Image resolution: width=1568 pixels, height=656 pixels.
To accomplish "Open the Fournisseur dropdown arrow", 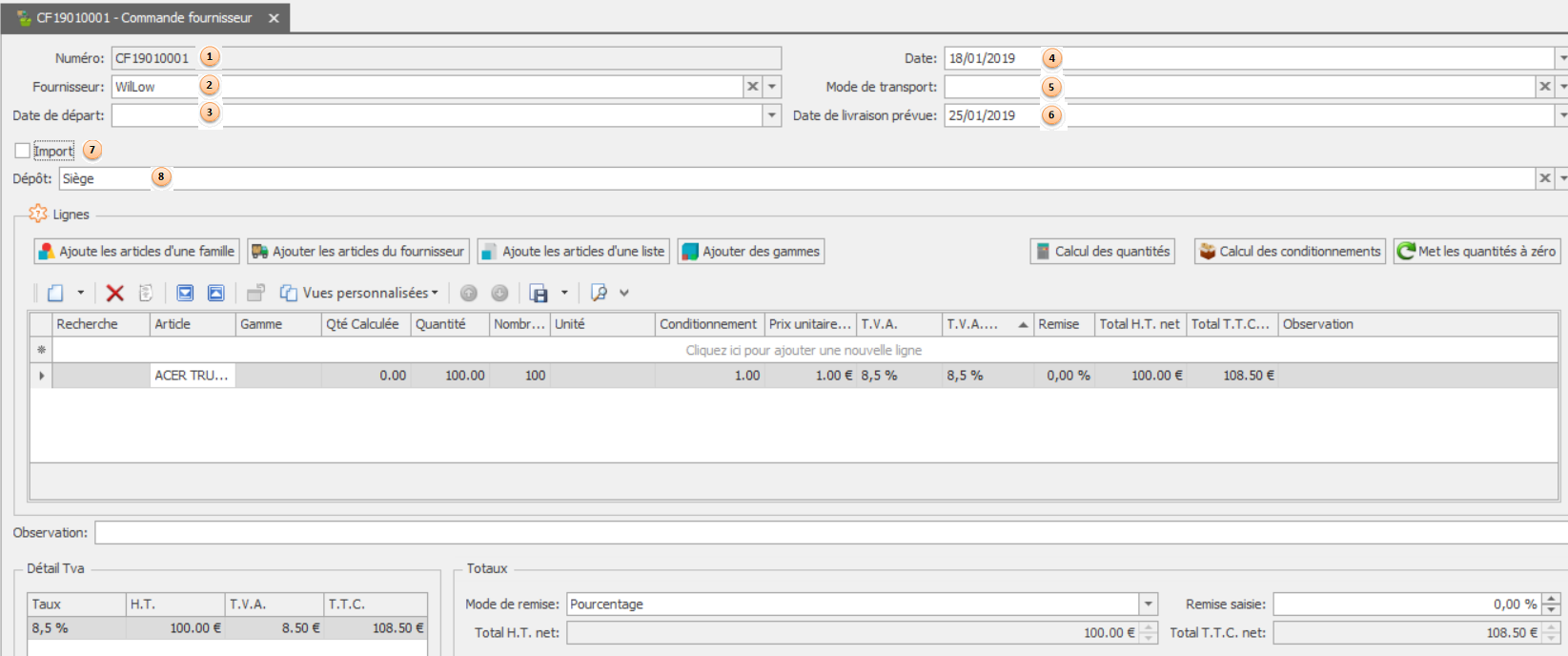I will (772, 87).
